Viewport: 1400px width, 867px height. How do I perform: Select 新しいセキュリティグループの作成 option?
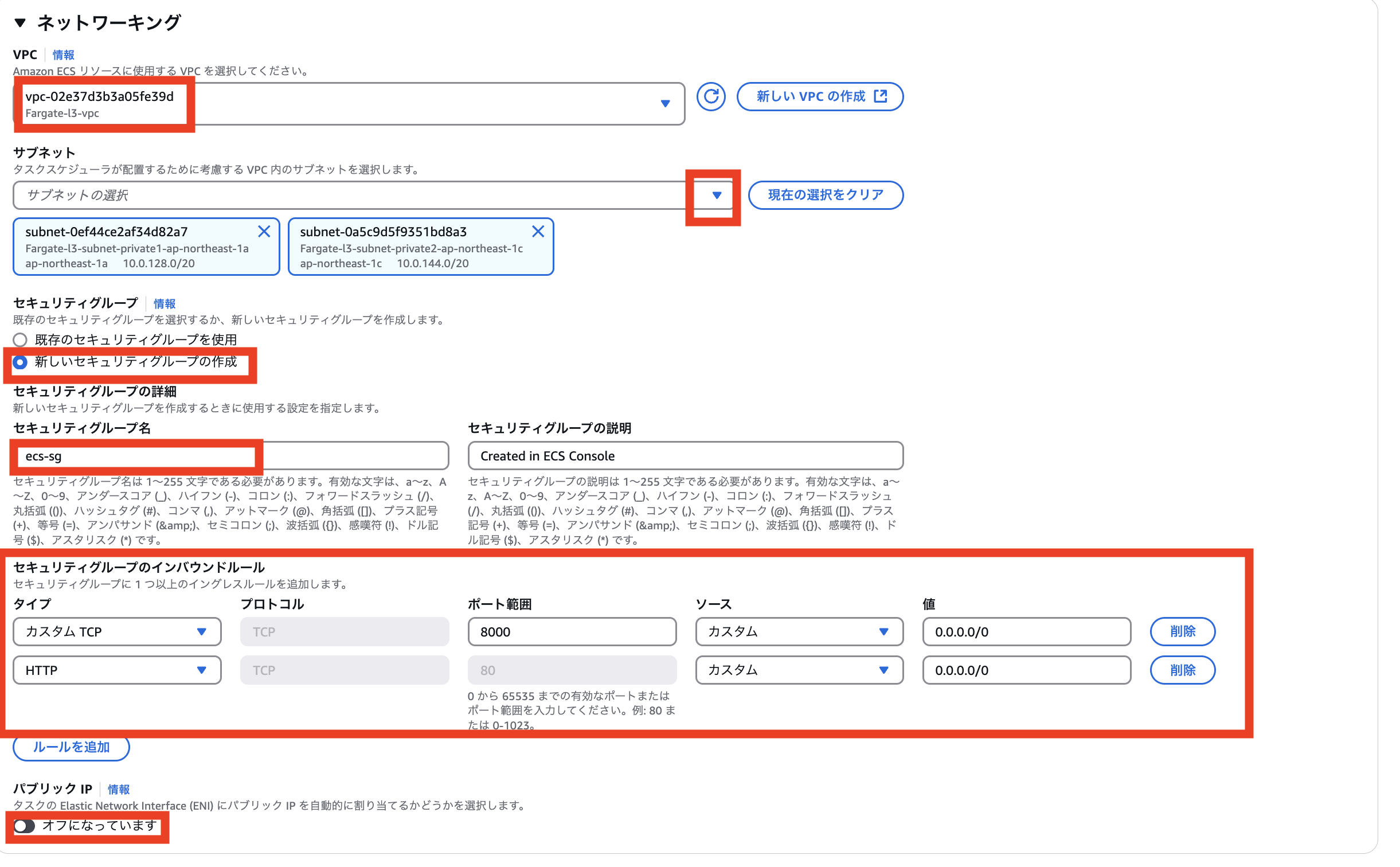tap(19, 362)
